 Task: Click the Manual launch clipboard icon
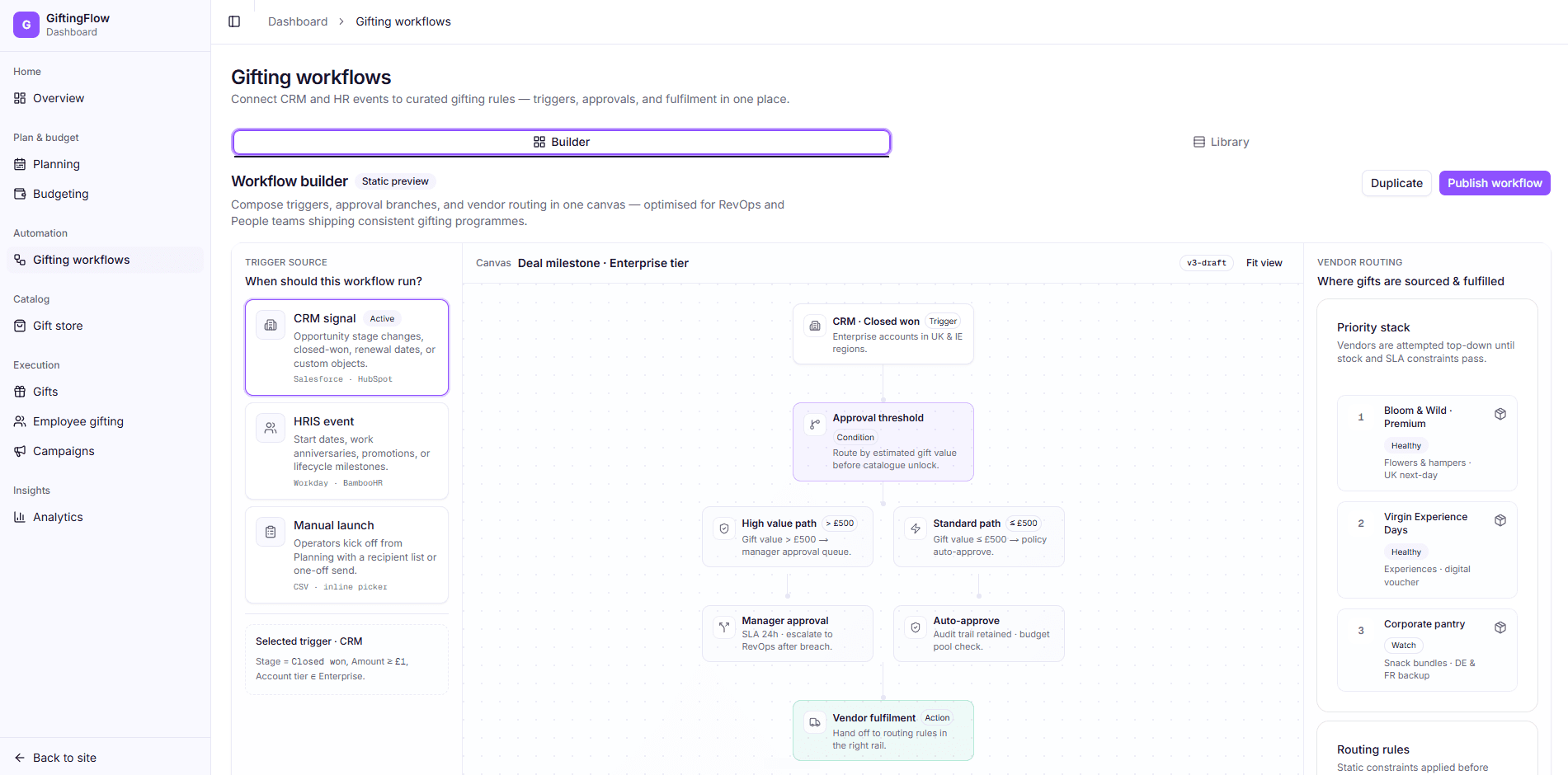pos(271,532)
